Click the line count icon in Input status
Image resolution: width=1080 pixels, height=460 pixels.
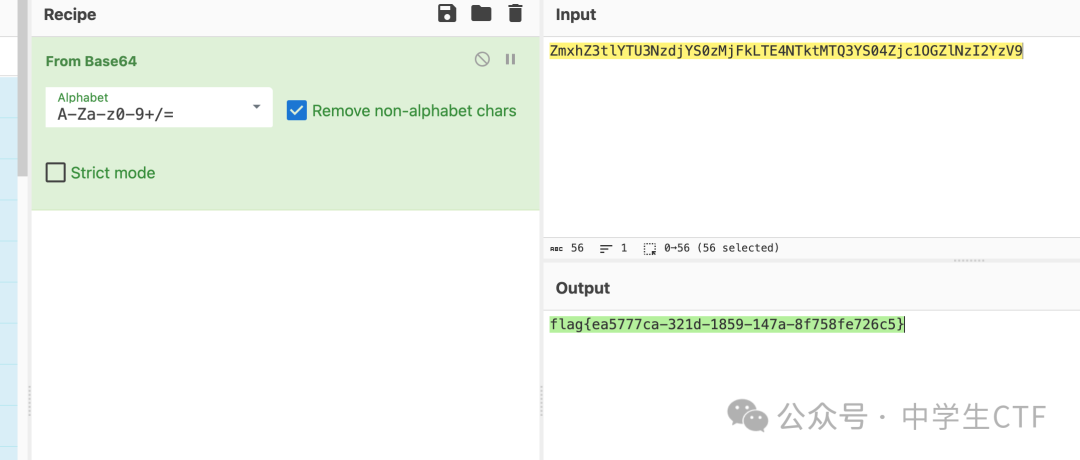point(606,248)
